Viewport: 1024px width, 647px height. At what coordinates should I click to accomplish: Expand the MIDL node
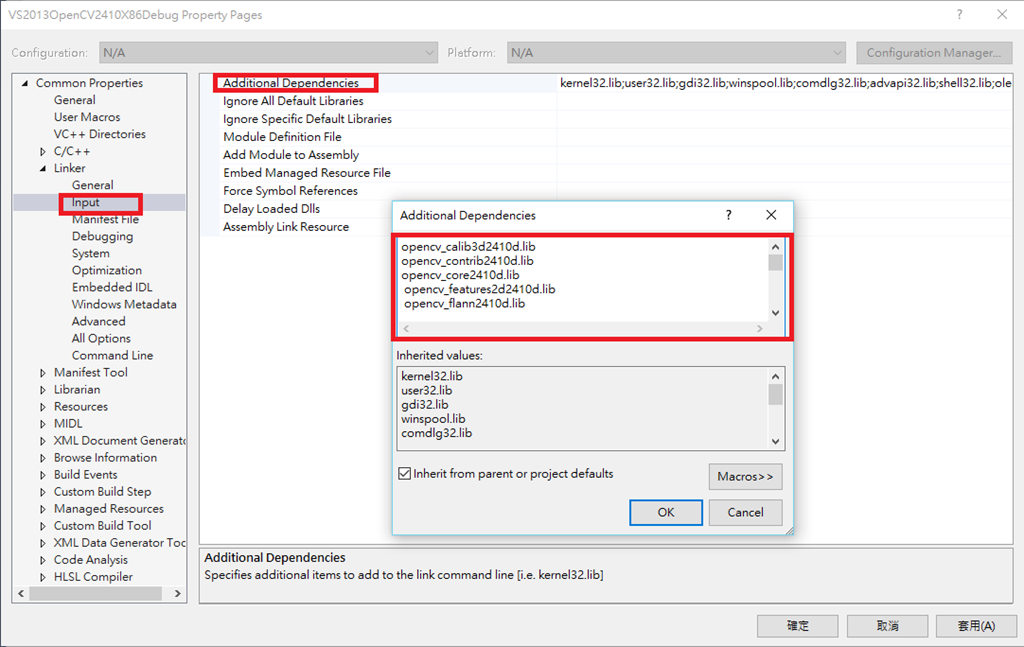(x=43, y=424)
